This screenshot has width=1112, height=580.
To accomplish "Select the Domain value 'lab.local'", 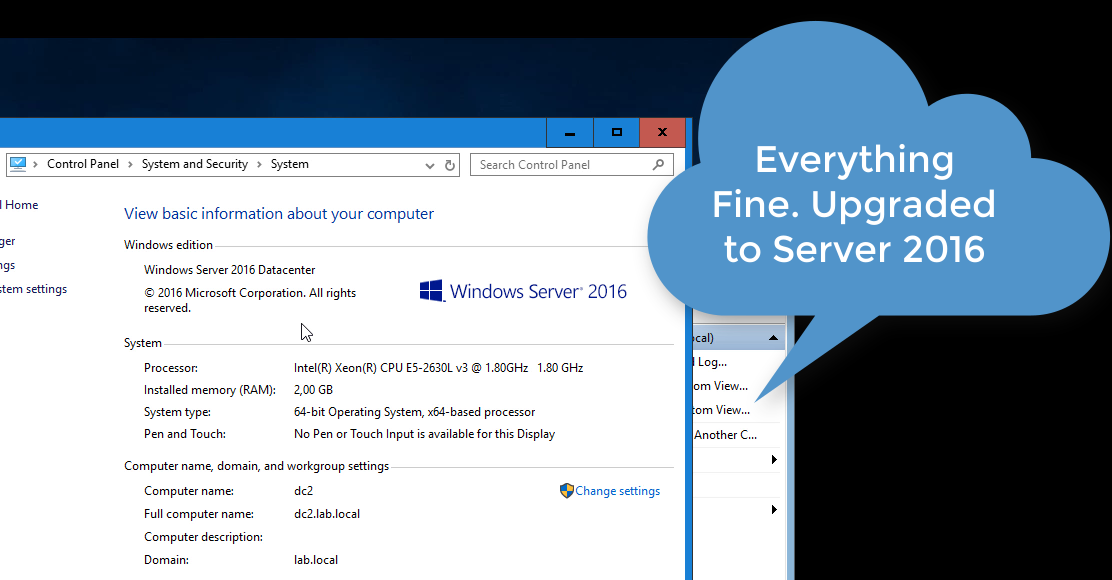I will [x=316, y=559].
